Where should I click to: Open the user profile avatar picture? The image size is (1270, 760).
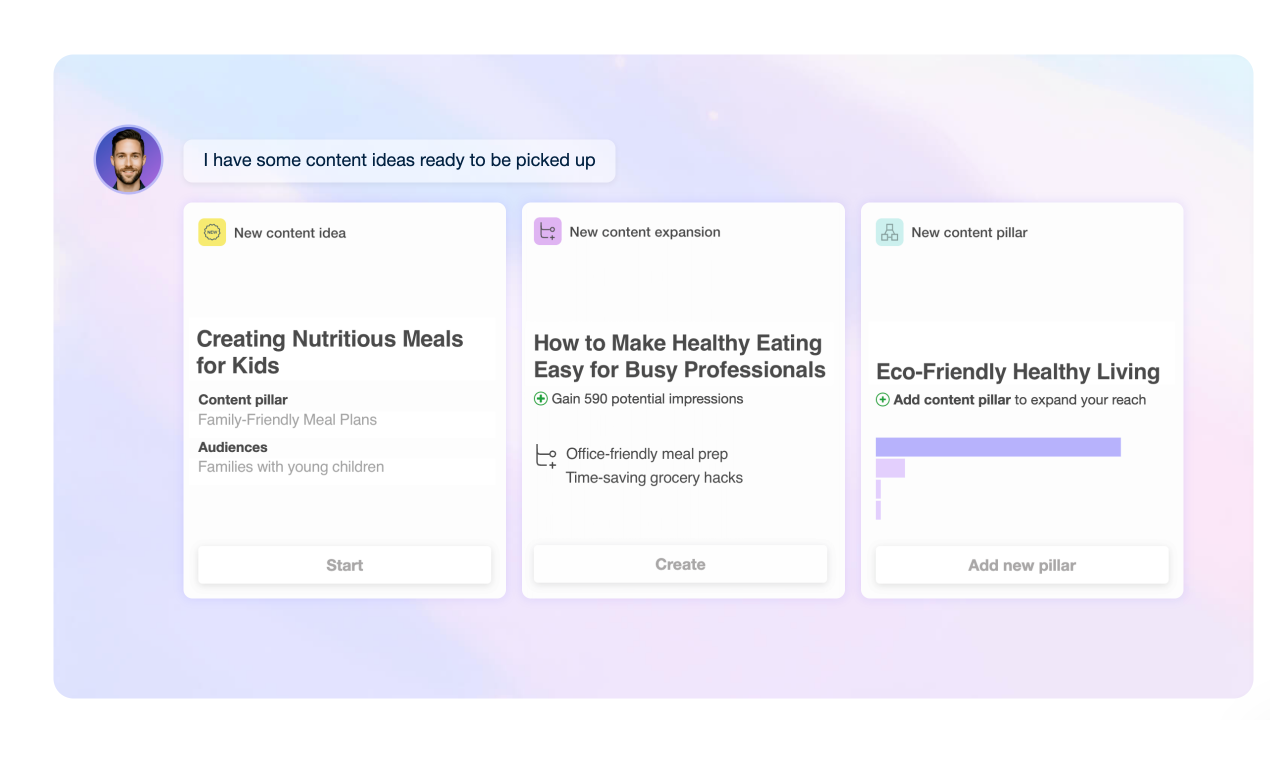[x=128, y=159]
